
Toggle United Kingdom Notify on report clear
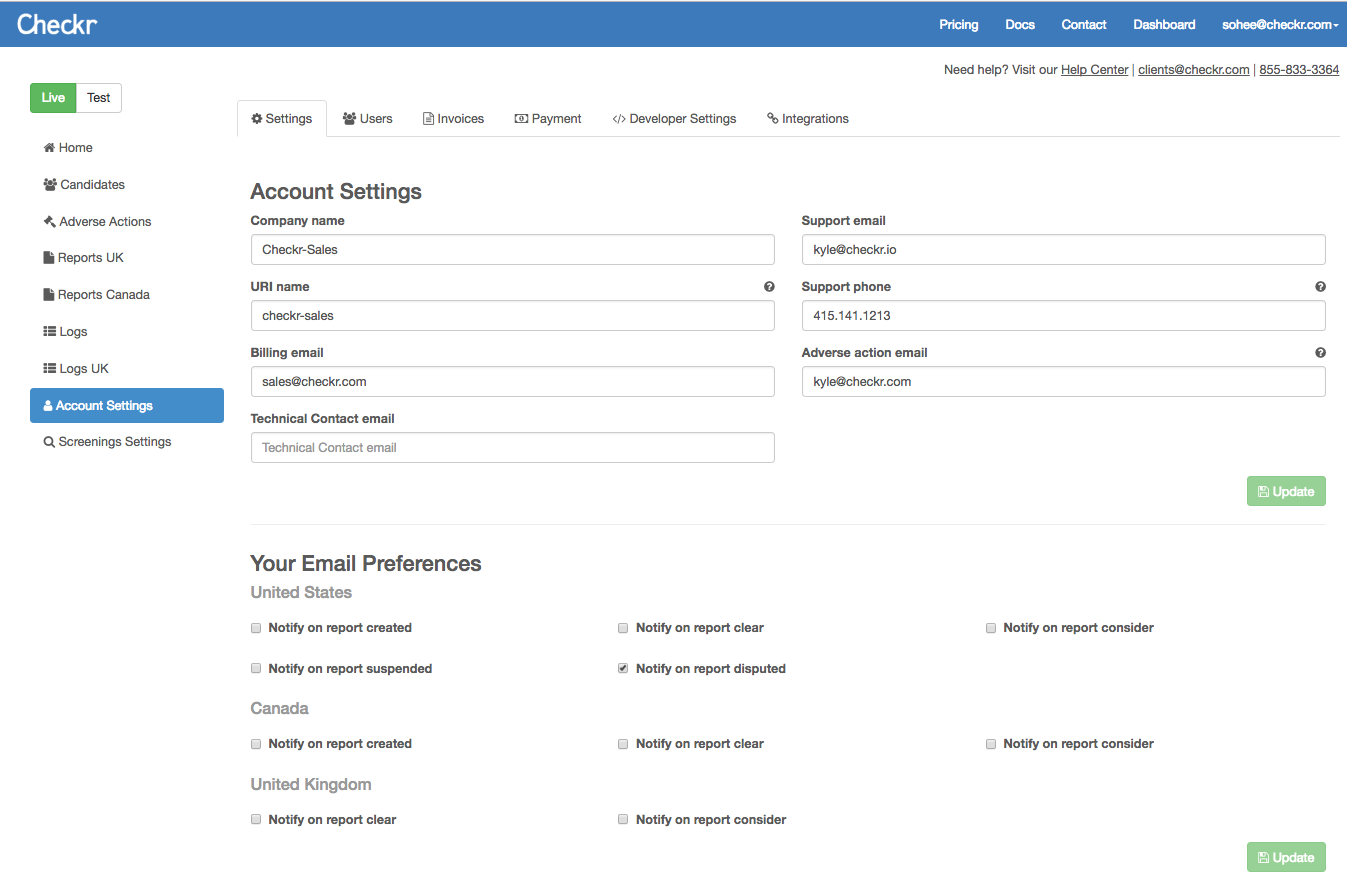tap(256, 819)
